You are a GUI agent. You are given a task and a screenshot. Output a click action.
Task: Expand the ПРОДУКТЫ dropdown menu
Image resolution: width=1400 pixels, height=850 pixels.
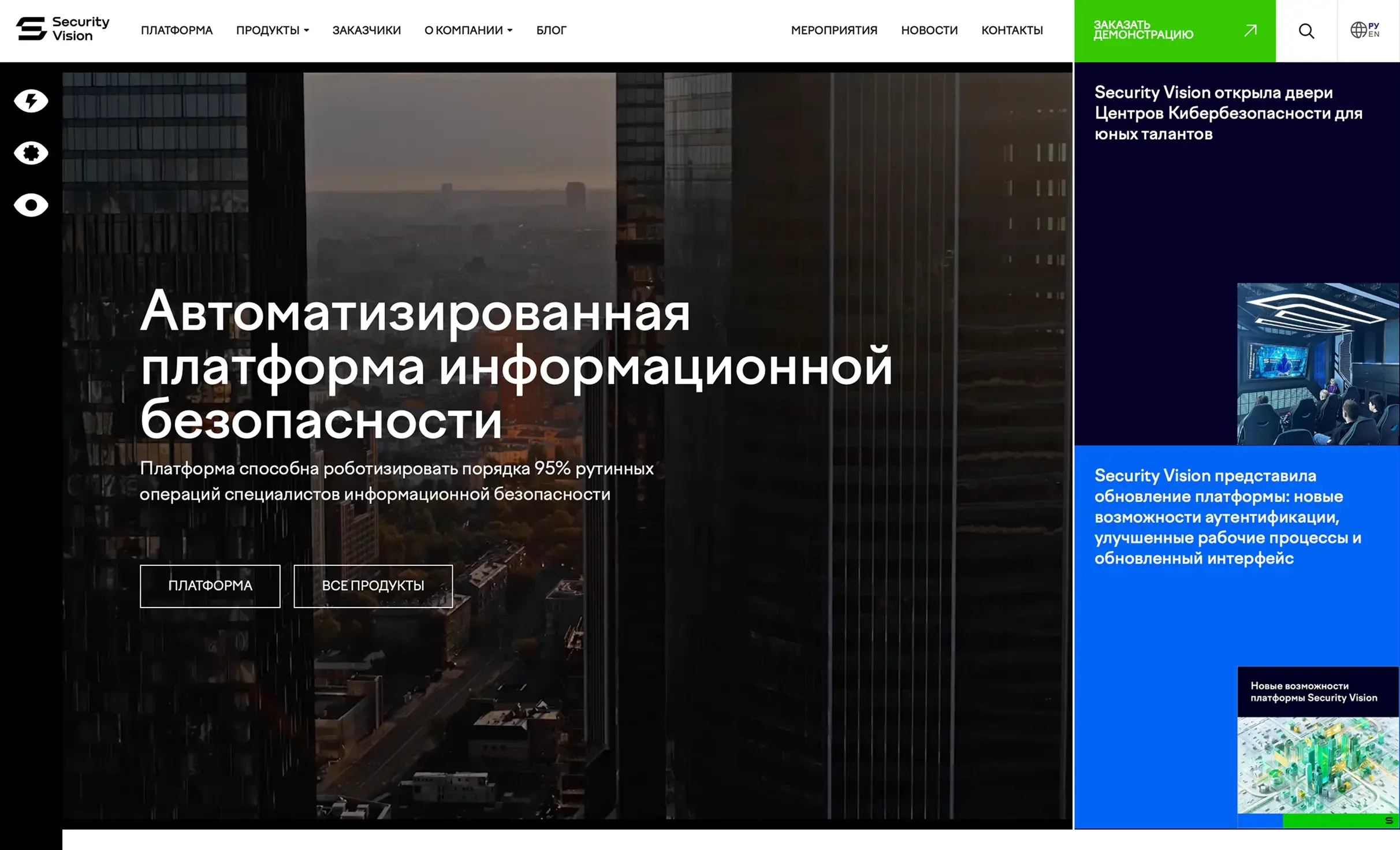[269, 30]
